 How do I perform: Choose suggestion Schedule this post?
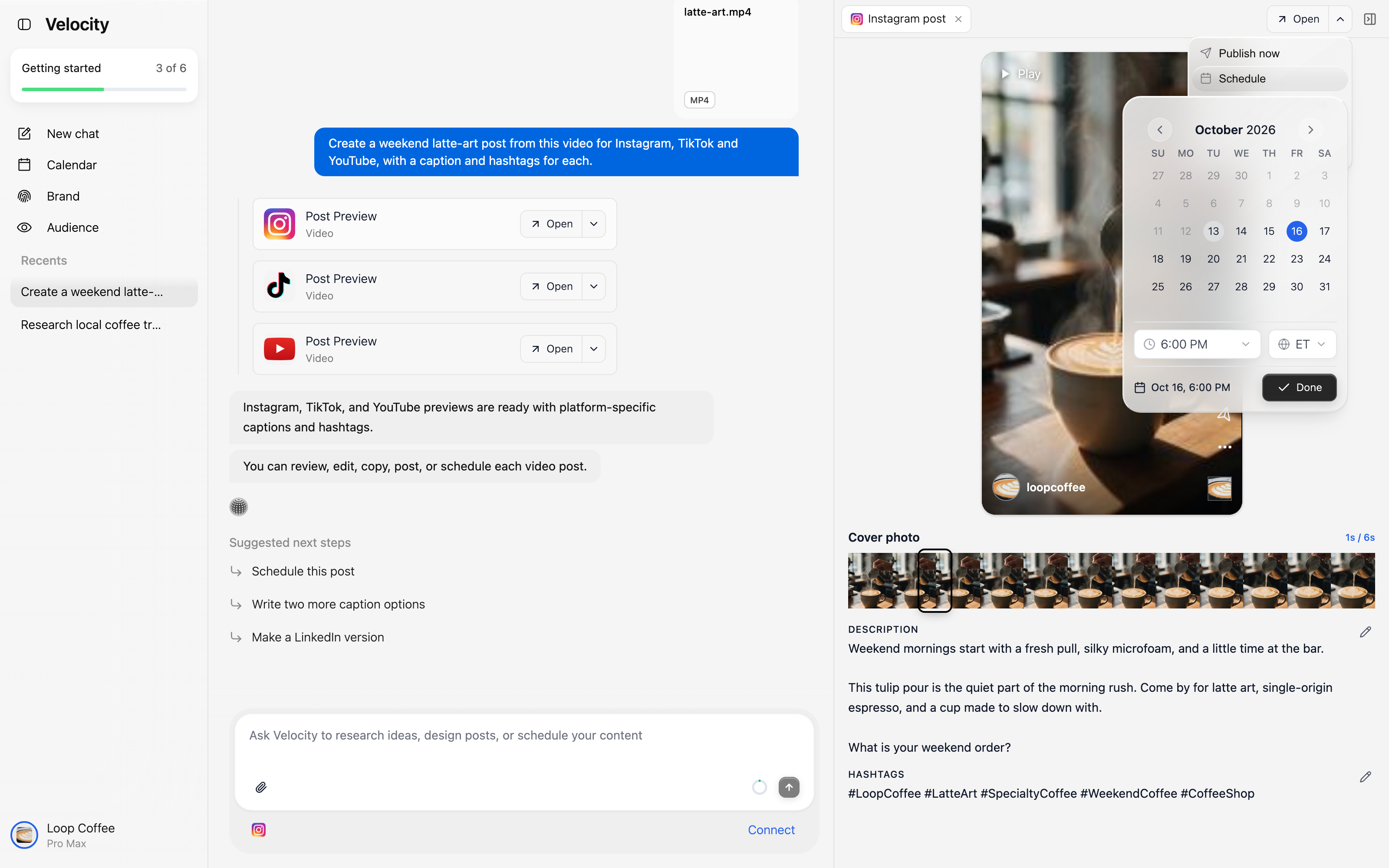pyautogui.click(x=303, y=571)
